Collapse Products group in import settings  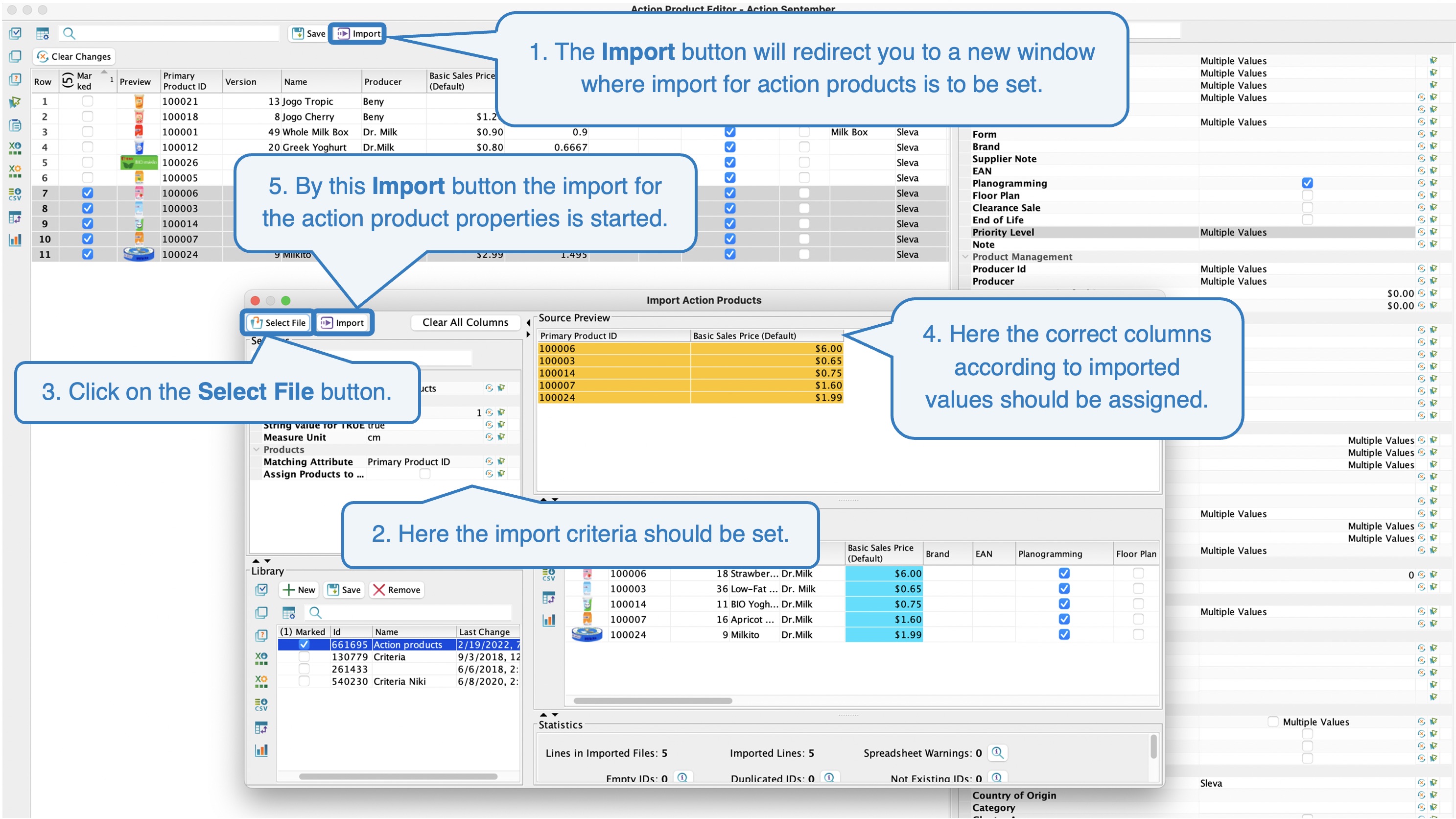coord(257,450)
